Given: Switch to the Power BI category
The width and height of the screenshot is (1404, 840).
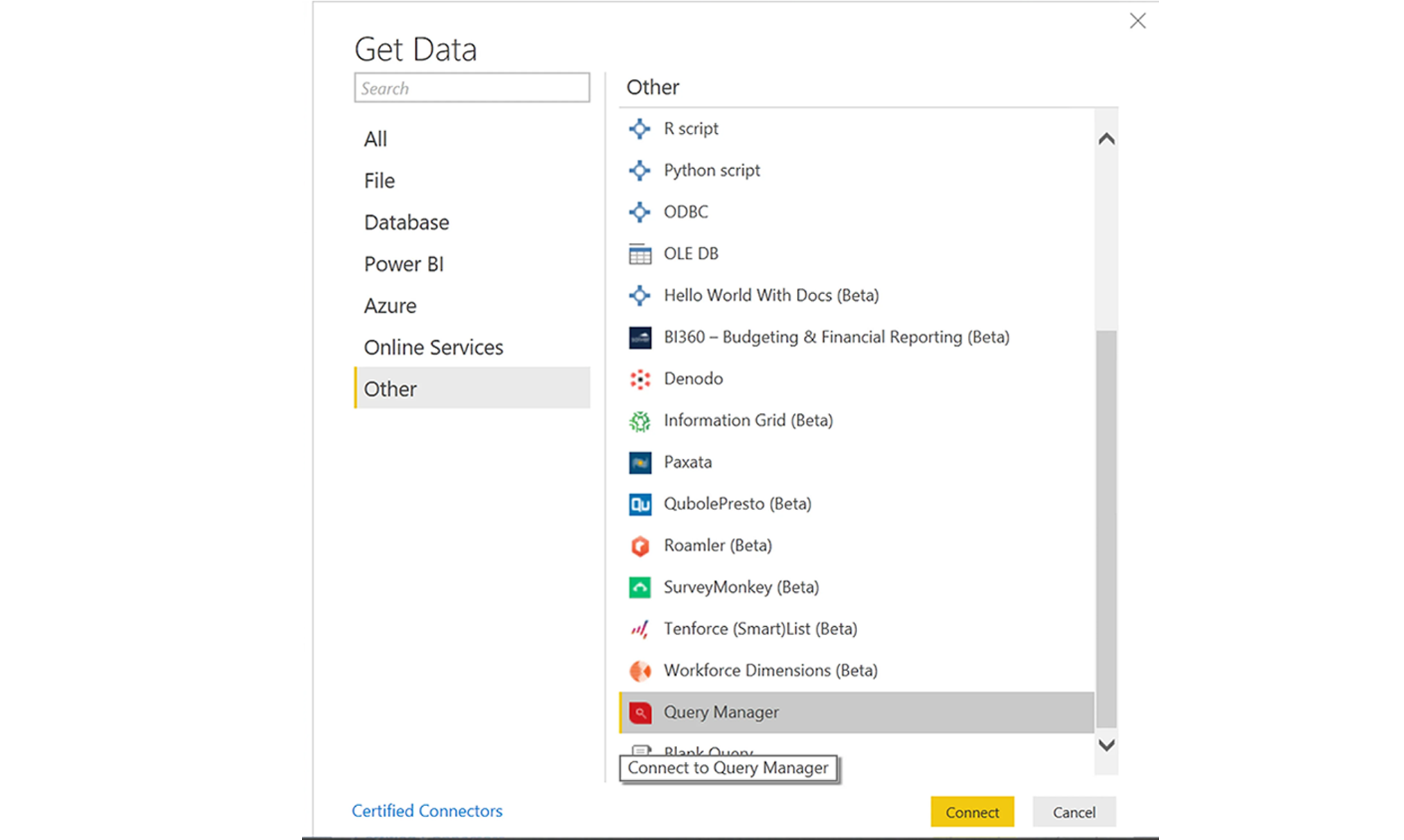Looking at the screenshot, I should point(472,264).
